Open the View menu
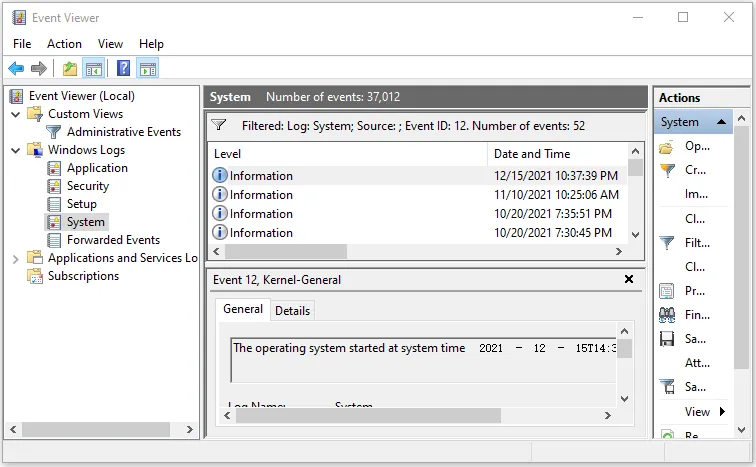Screen dimensions: 756x467 click(110, 44)
